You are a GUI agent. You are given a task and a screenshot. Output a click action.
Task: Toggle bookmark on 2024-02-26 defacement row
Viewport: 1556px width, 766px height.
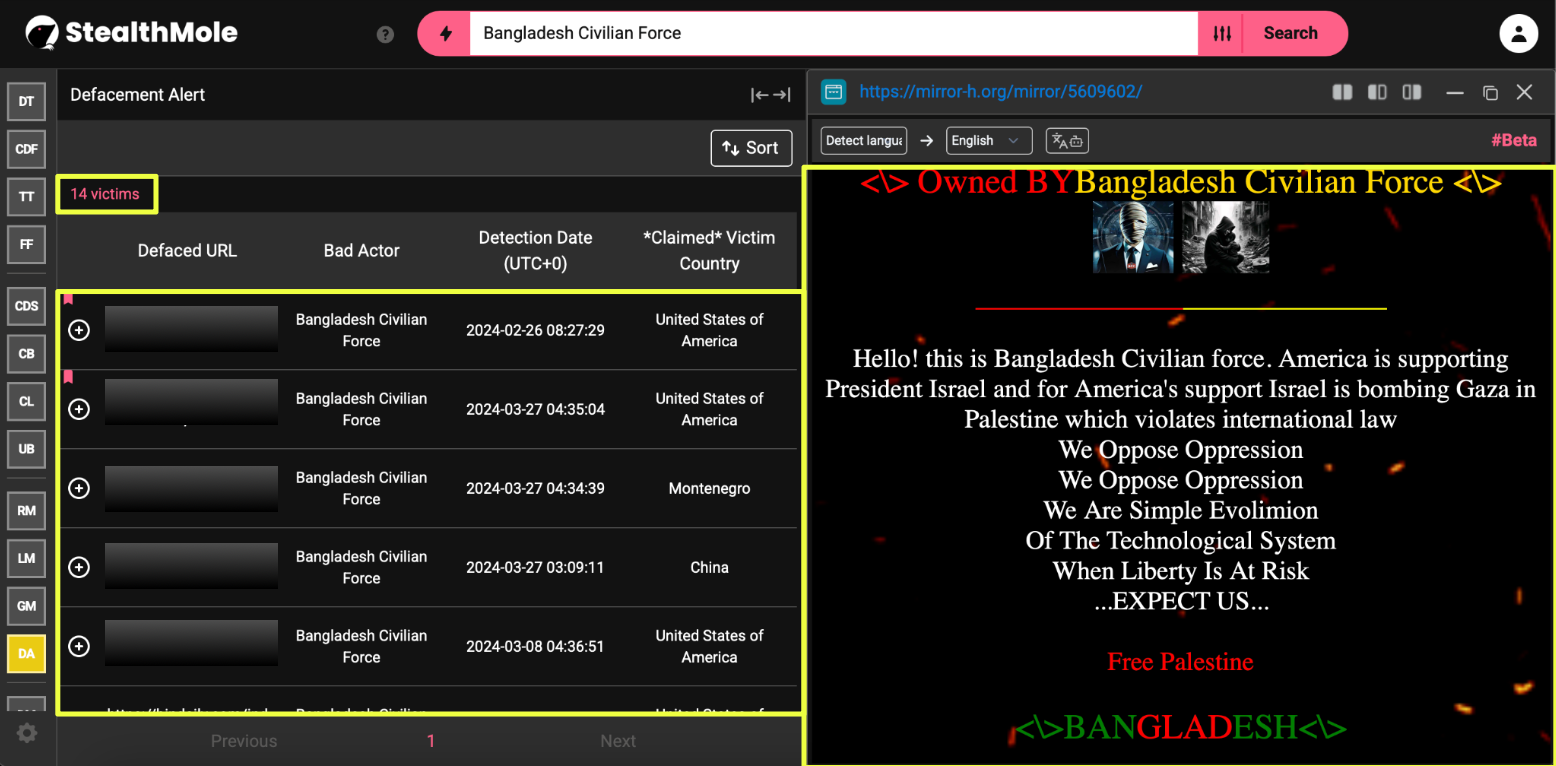[x=68, y=298]
